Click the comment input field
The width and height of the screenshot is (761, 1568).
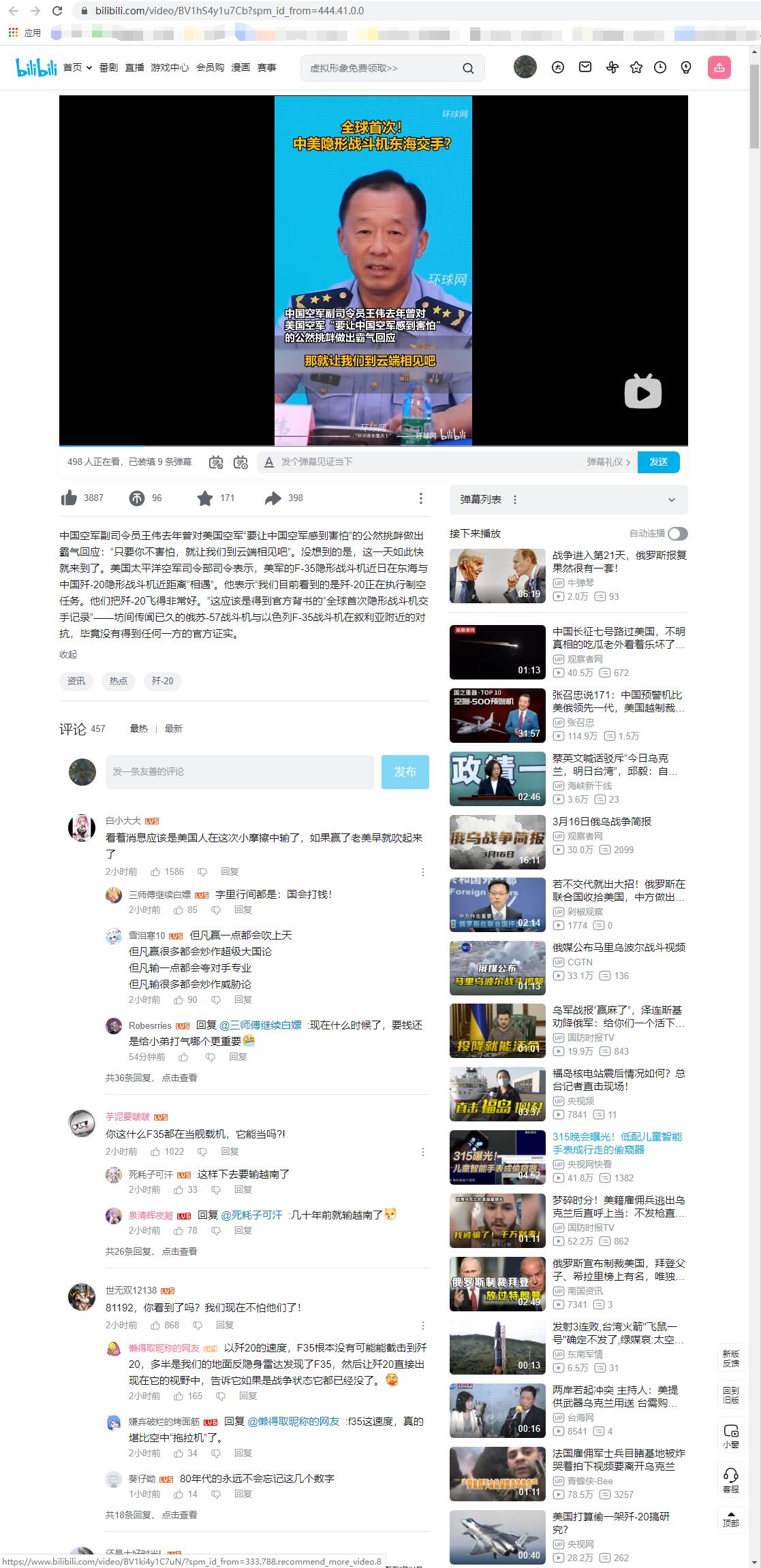(x=240, y=771)
